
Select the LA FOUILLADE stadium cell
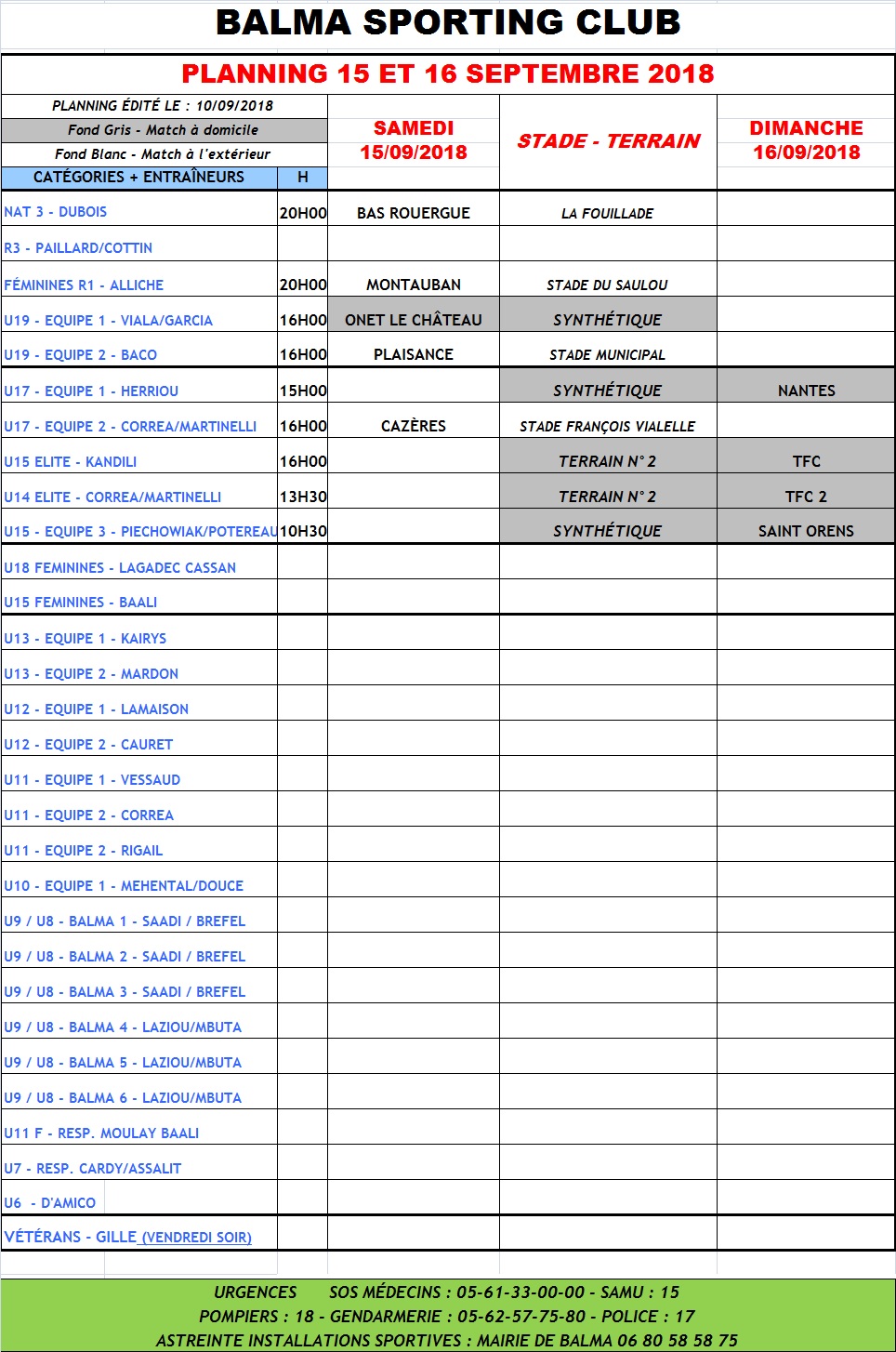pyautogui.click(x=608, y=214)
